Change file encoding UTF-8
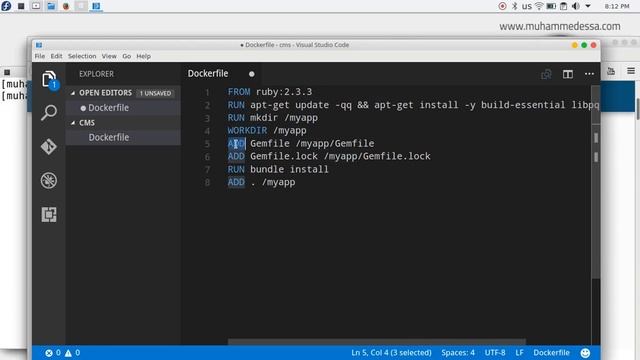Viewport: 640px width, 360px height. pyautogui.click(x=495, y=353)
